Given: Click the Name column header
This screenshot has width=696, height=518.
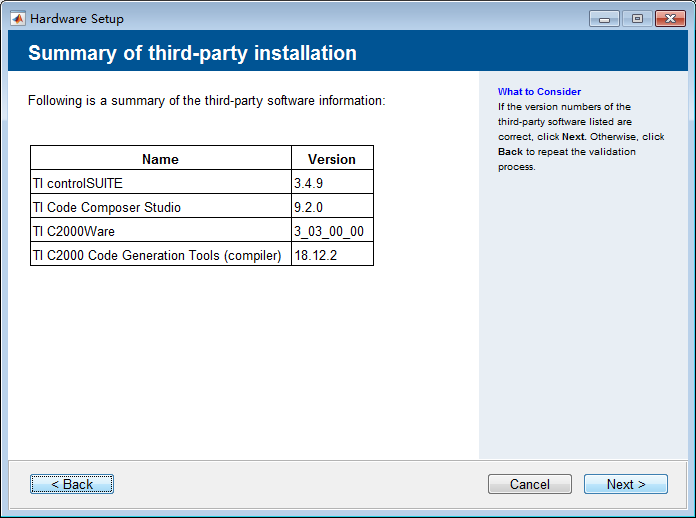Looking at the screenshot, I should [x=161, y=158].
